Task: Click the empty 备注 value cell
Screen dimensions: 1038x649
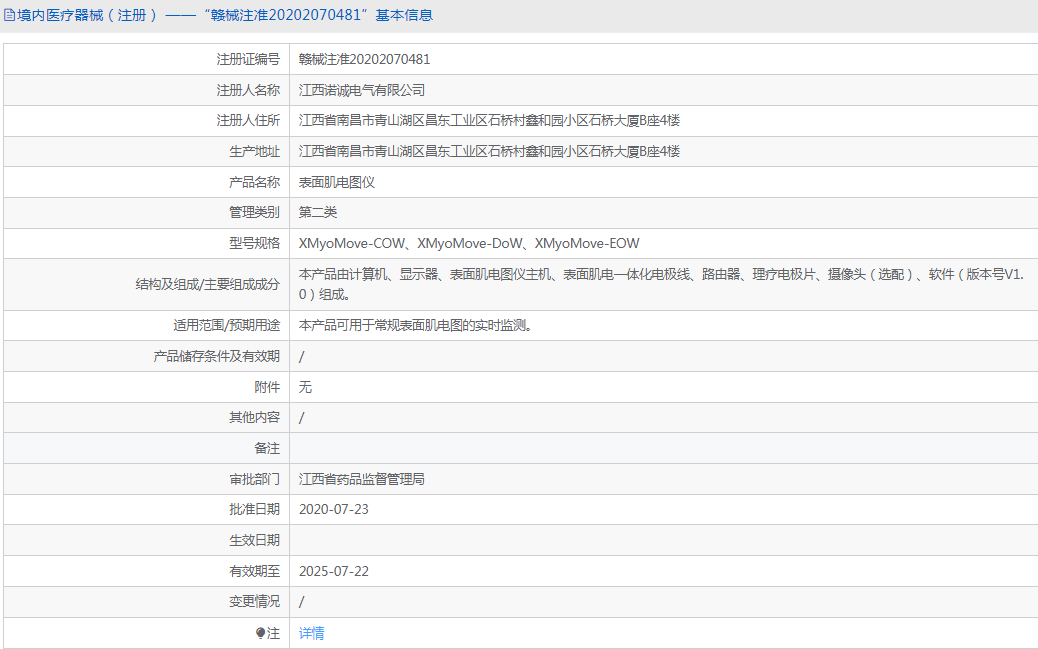Action: point(660,448)
